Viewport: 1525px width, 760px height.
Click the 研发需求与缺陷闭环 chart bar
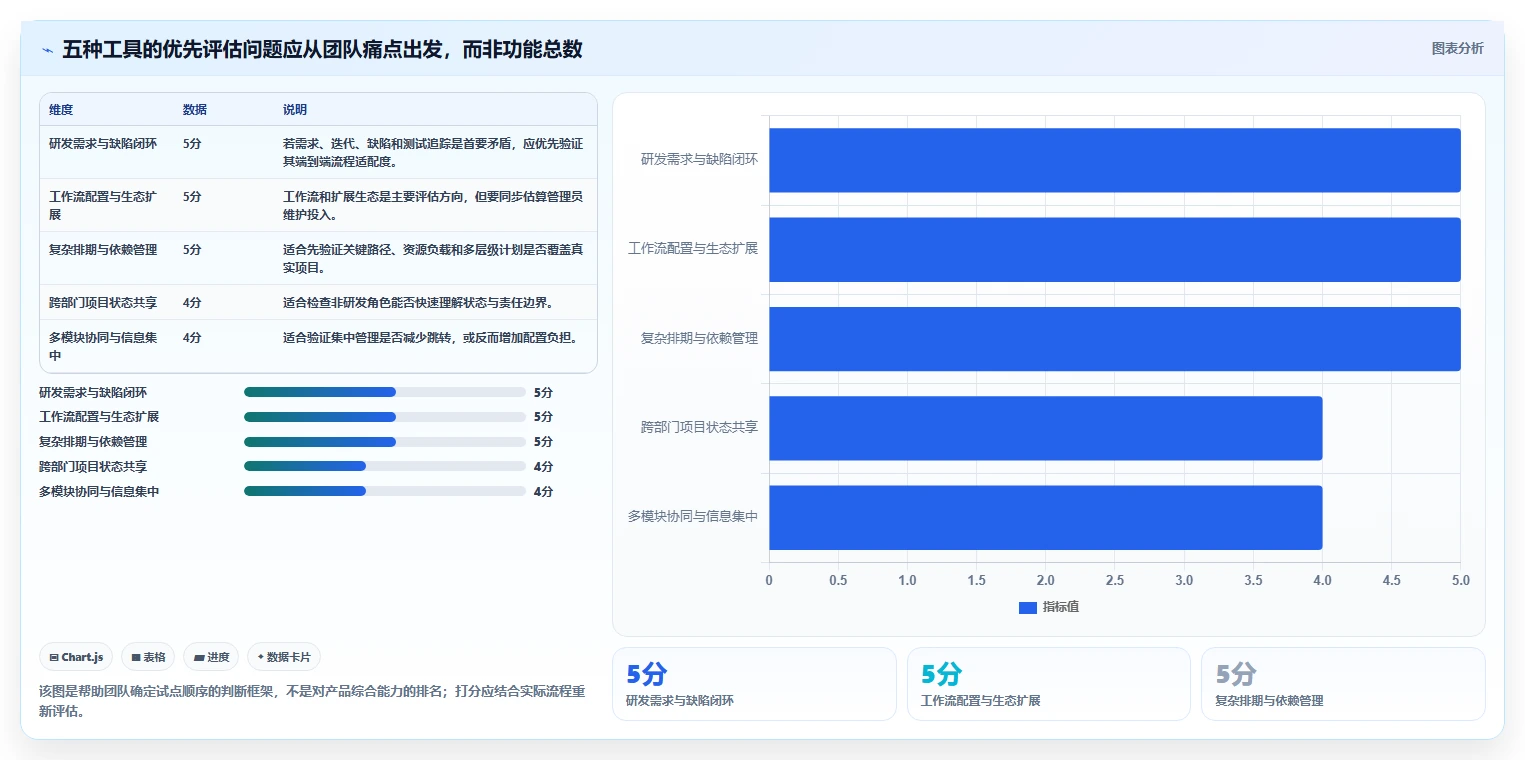pyautogui.click(x=1114, y=160)
